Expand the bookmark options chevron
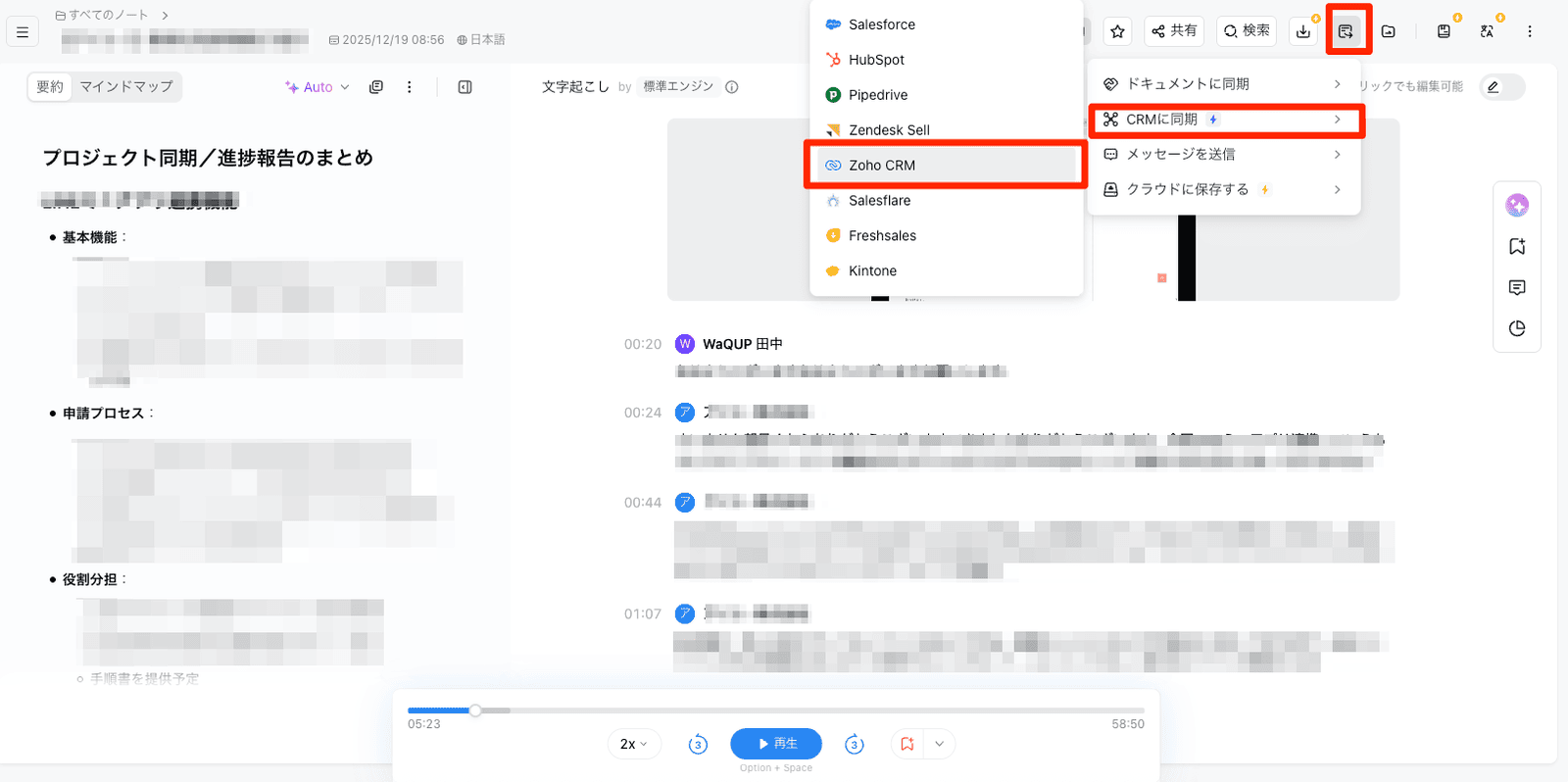1568x782 pixels. 939,744
